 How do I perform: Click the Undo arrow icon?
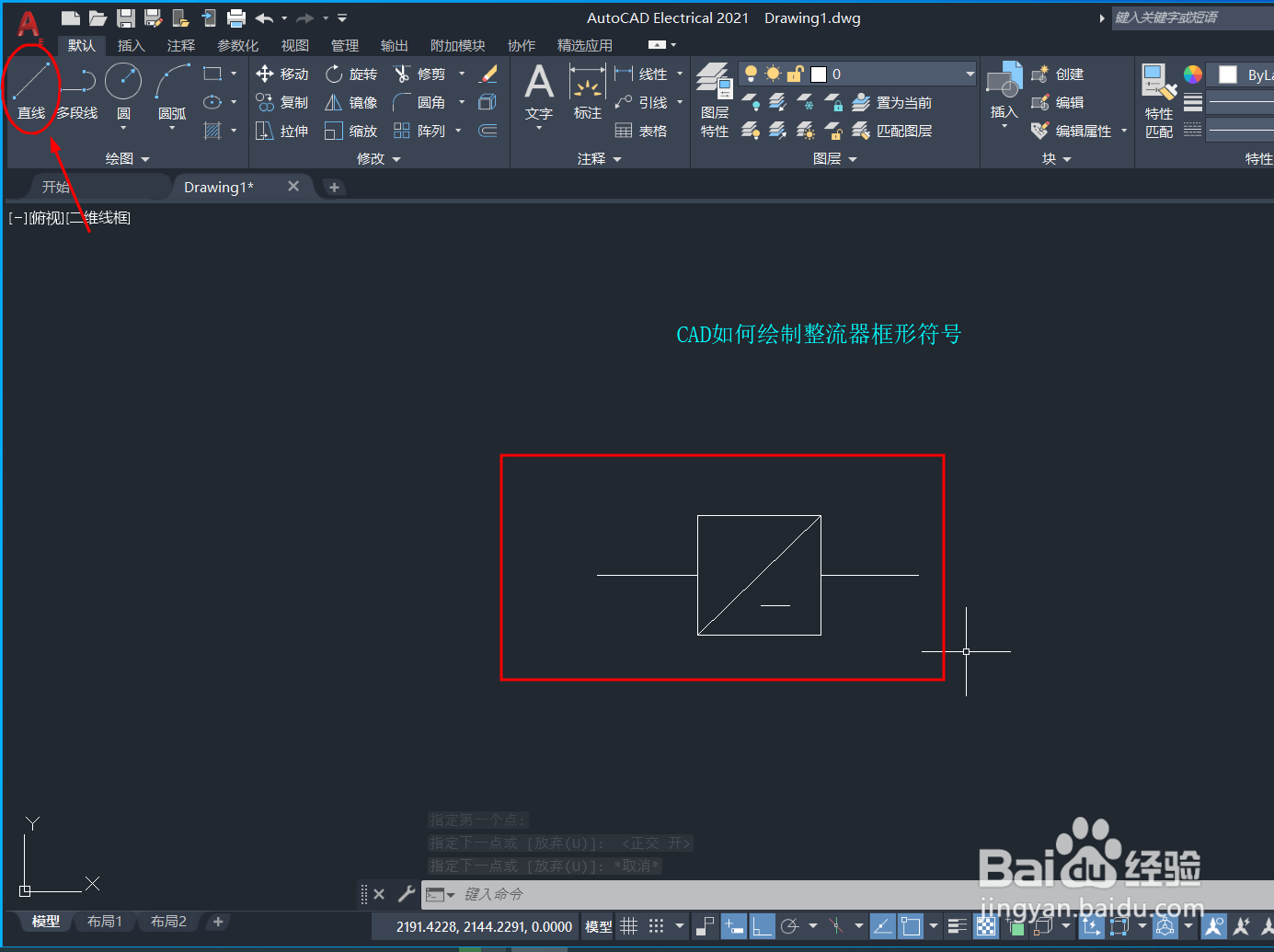pos(264,17)
